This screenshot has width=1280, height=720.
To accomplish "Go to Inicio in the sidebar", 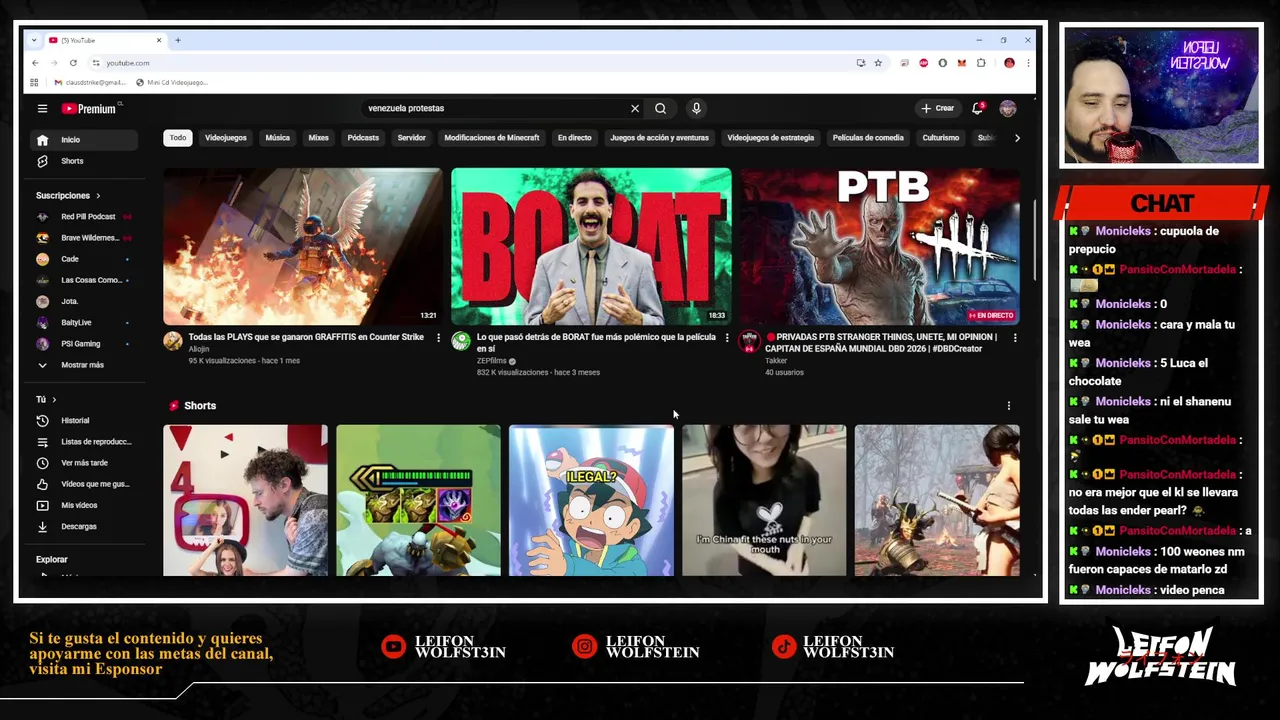I will [x=85, y=140].
